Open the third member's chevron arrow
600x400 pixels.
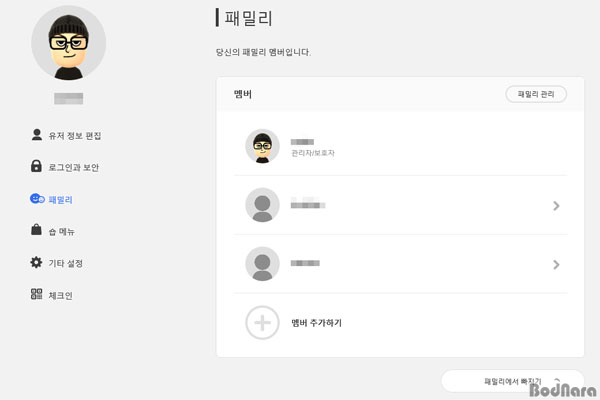[556, 264]
